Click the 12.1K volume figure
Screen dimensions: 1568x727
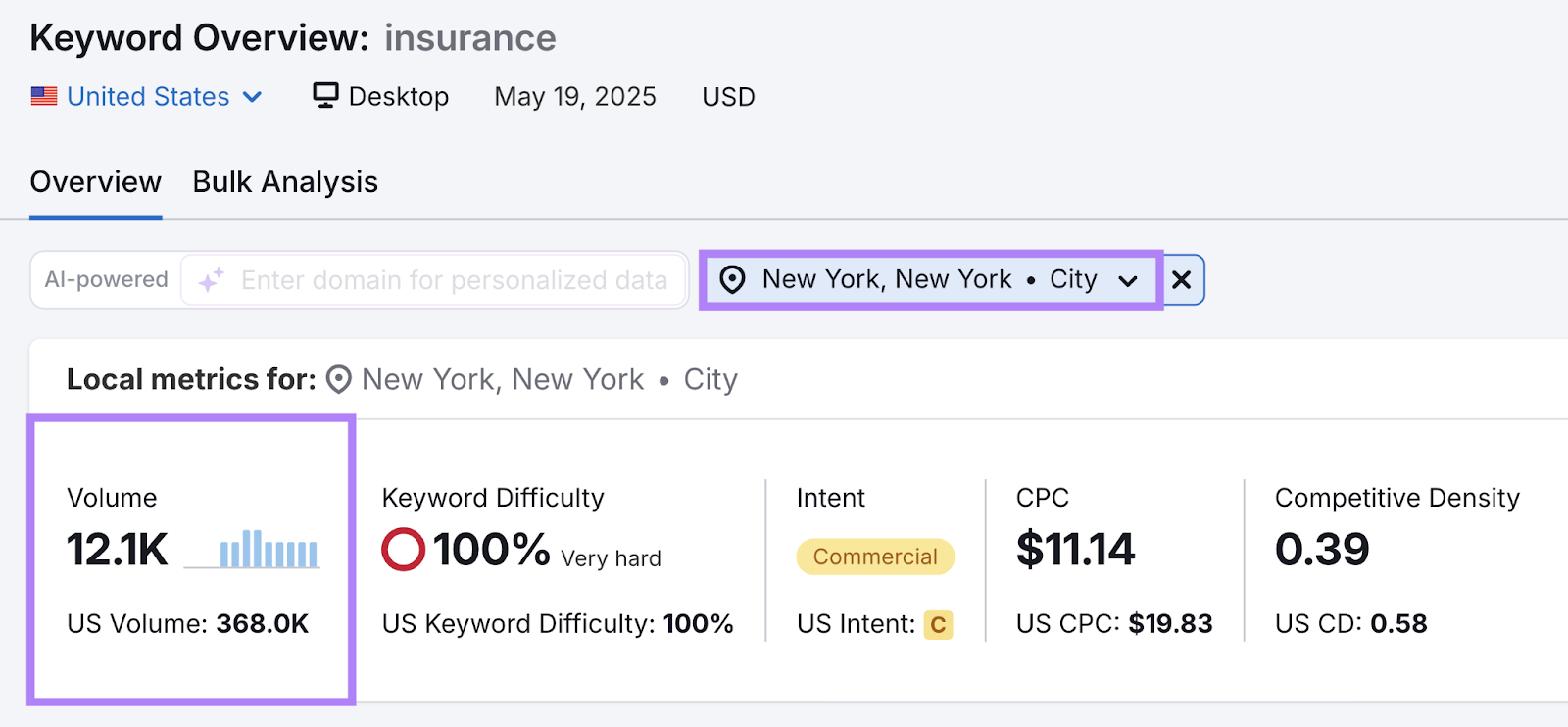click(x=117, y=549)
